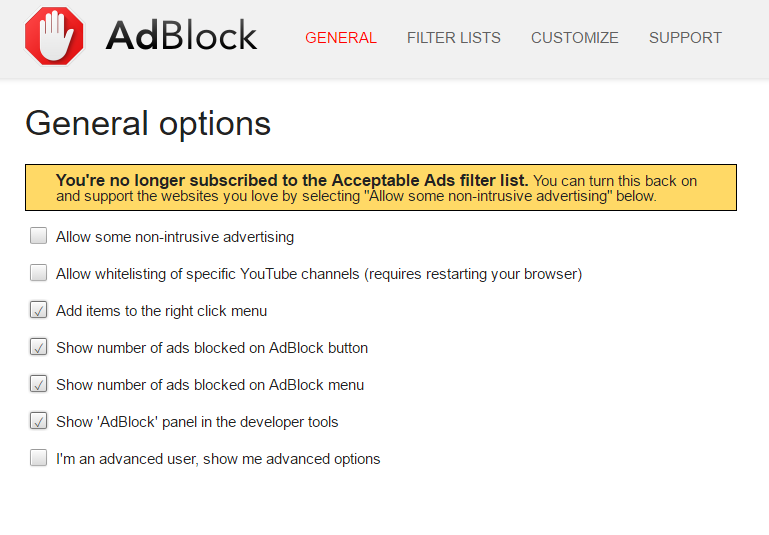The image size is (769, 535).
Task: Click the AdBlock wordmark text
Action: pos(181,36)
